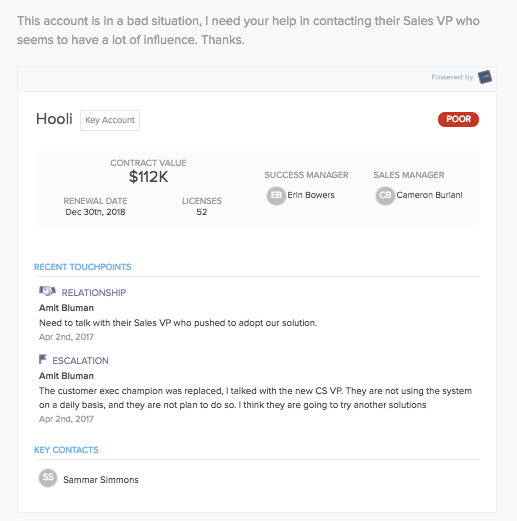Click Sammar Simmons' SS avatar
The image size is (517, 521).
48,478
